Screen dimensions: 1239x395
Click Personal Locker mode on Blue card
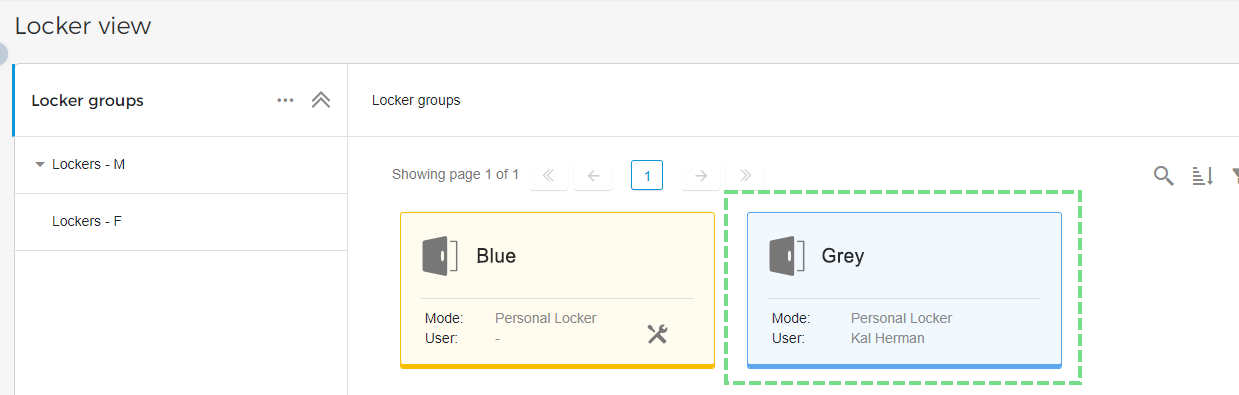tap(546, 318)
